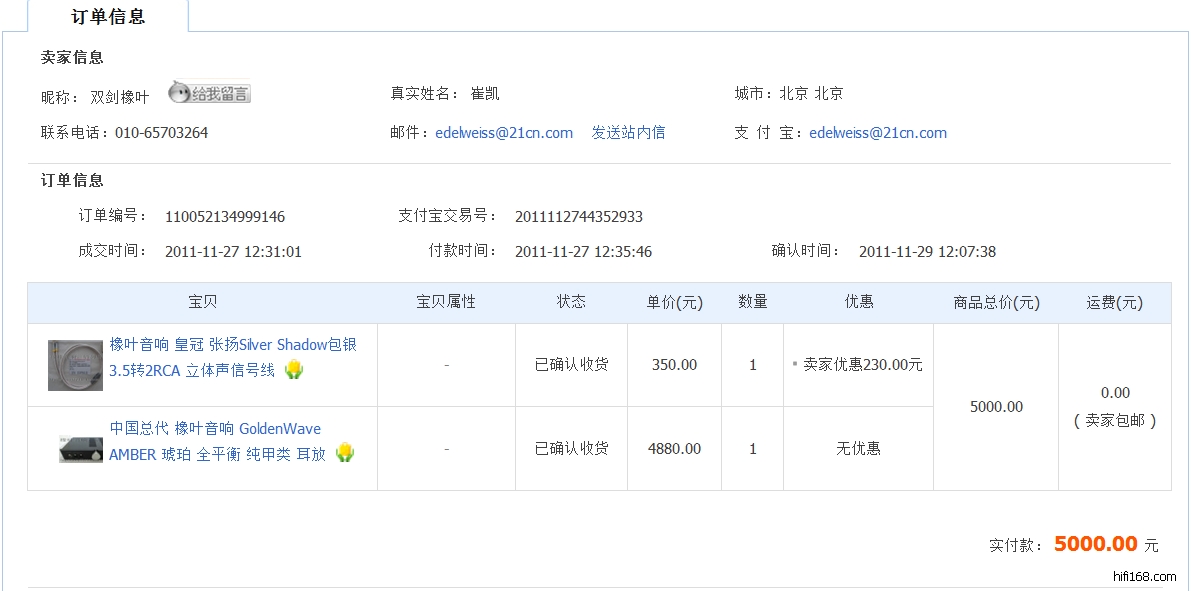Open the Silver Shadow 3.5转2RCA product link
Screen dimensions: 1191x591
coord(232,357)
